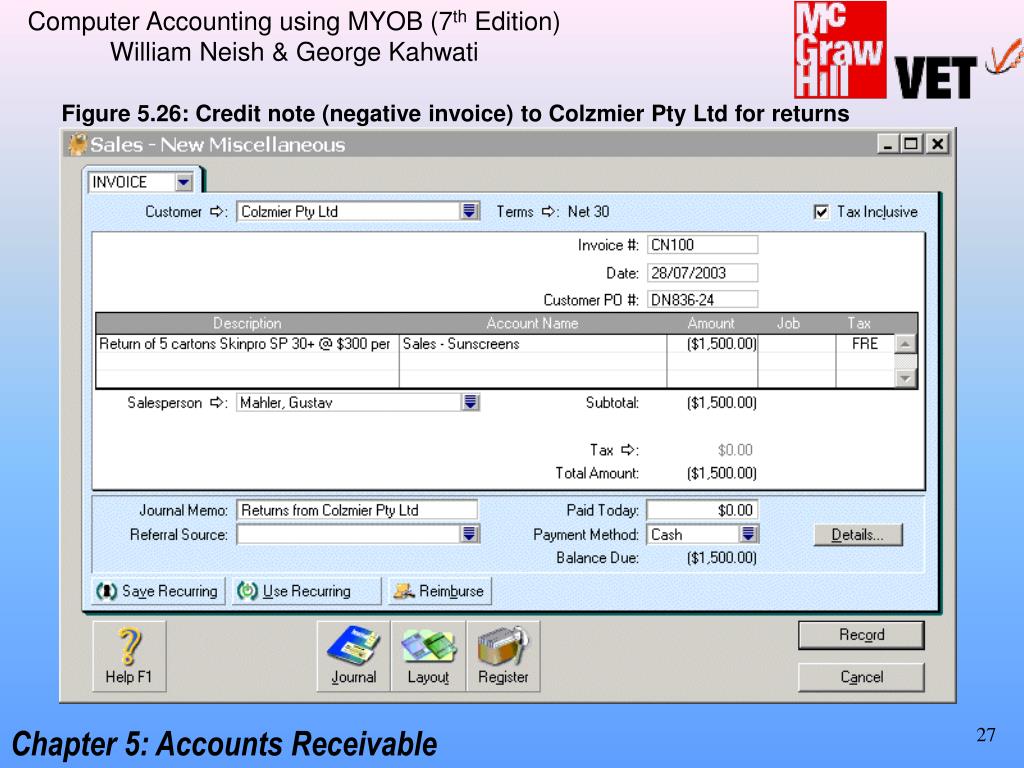Click the Reimburse button

point(440,591)
